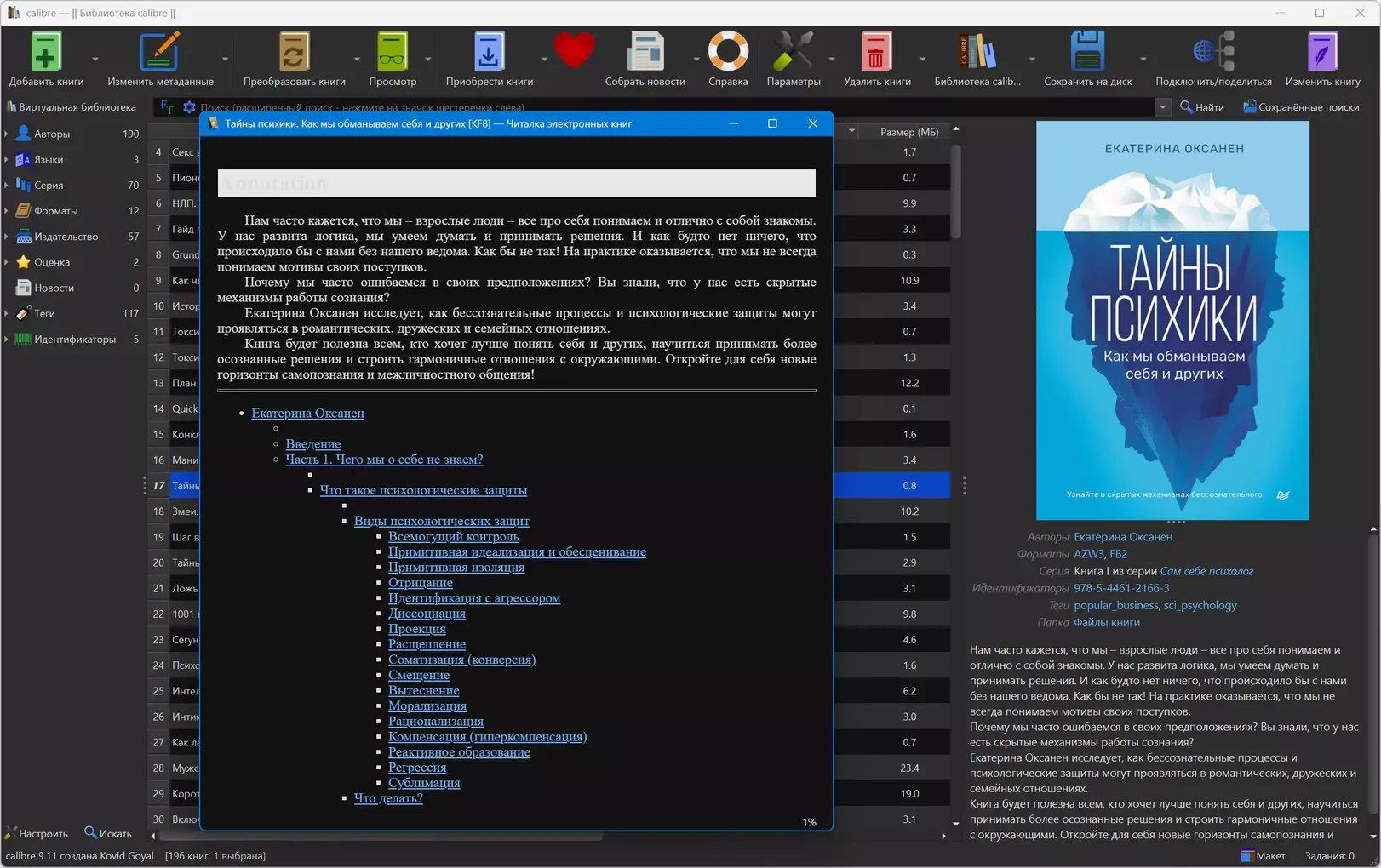Image resolution: width=1381 pixels, height=868 pixels.
Task: Open the Add books dropdown arrow
Action: (x=95, y=59)
